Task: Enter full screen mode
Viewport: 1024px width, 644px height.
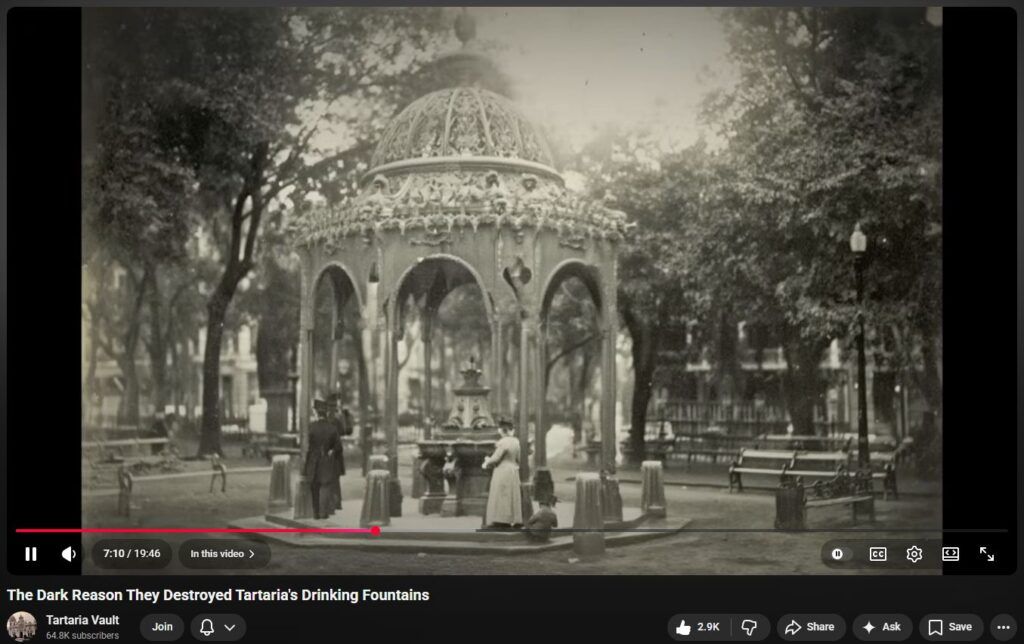Action: point(987,554)
